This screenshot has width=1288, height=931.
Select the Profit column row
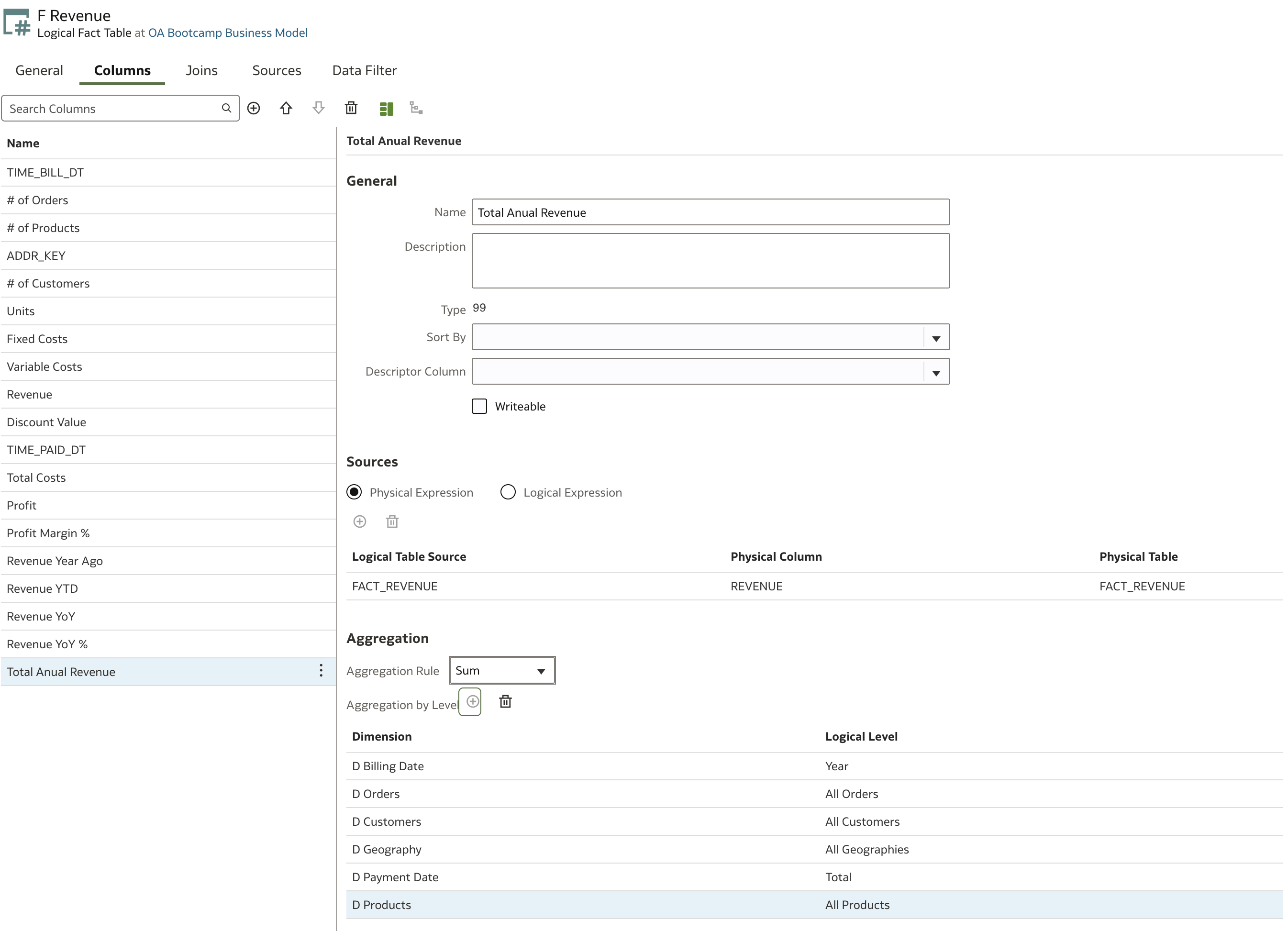pyautogui.click(x=168, y=506)
